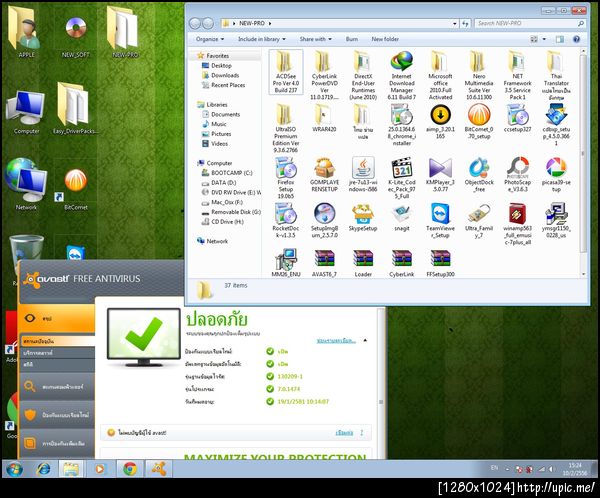The height and width of the screenshot is (498, 600).
Task: Toggle the Explorer preview pane button
Action: pyautogui.click(x=559, y=39)
